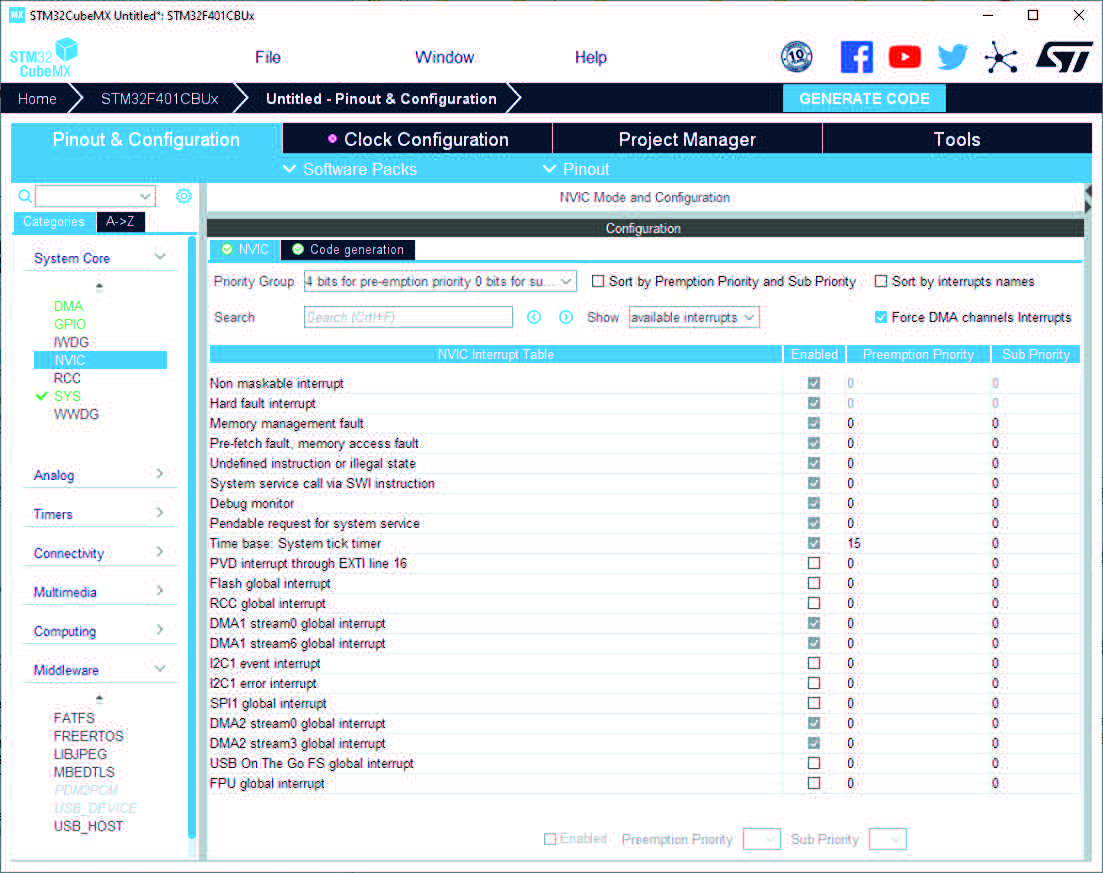Select the NVIC configuration tab

(244, 250)
